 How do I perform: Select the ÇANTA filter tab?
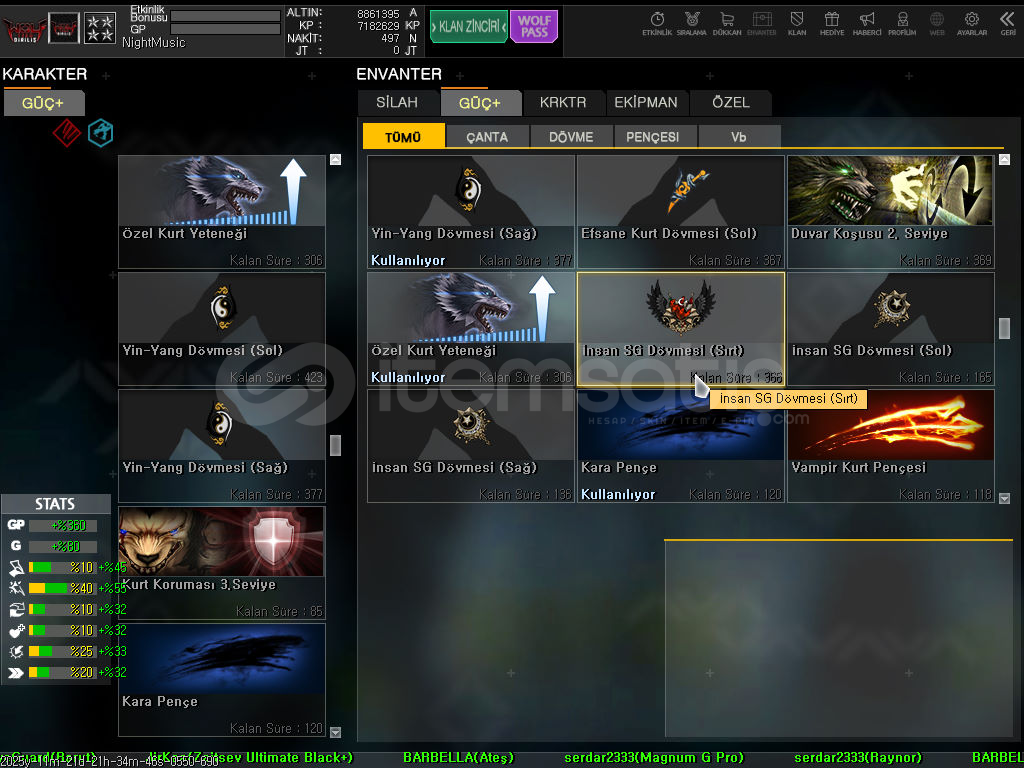point(487,136)
